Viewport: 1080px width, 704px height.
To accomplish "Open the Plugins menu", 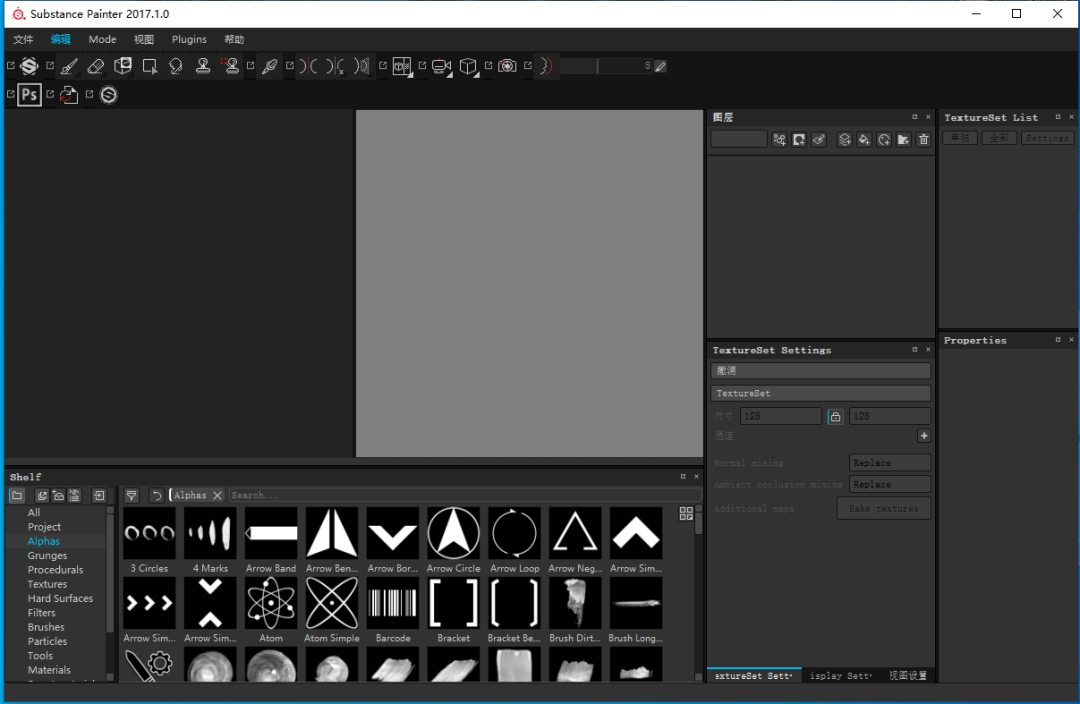I will point(189,39).
